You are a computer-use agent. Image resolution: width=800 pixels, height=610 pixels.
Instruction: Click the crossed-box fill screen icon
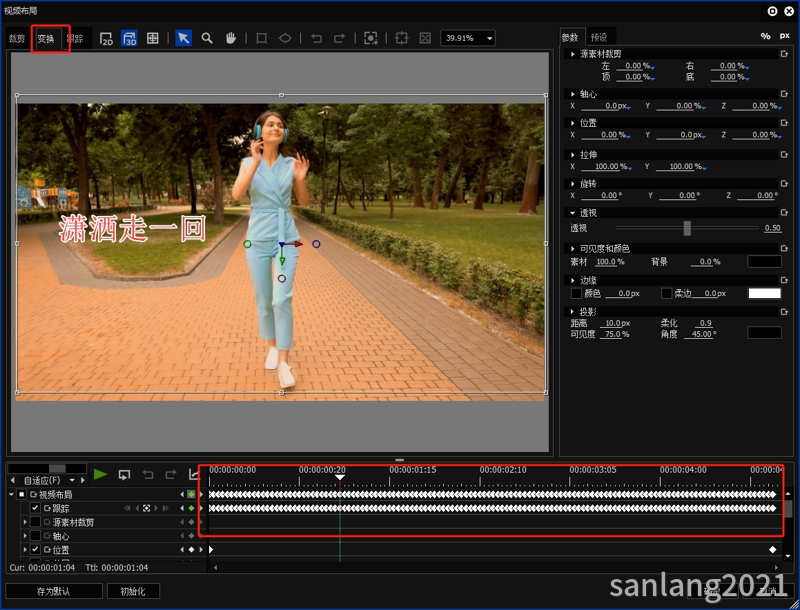pyautogui.click(x=425, y=38)
